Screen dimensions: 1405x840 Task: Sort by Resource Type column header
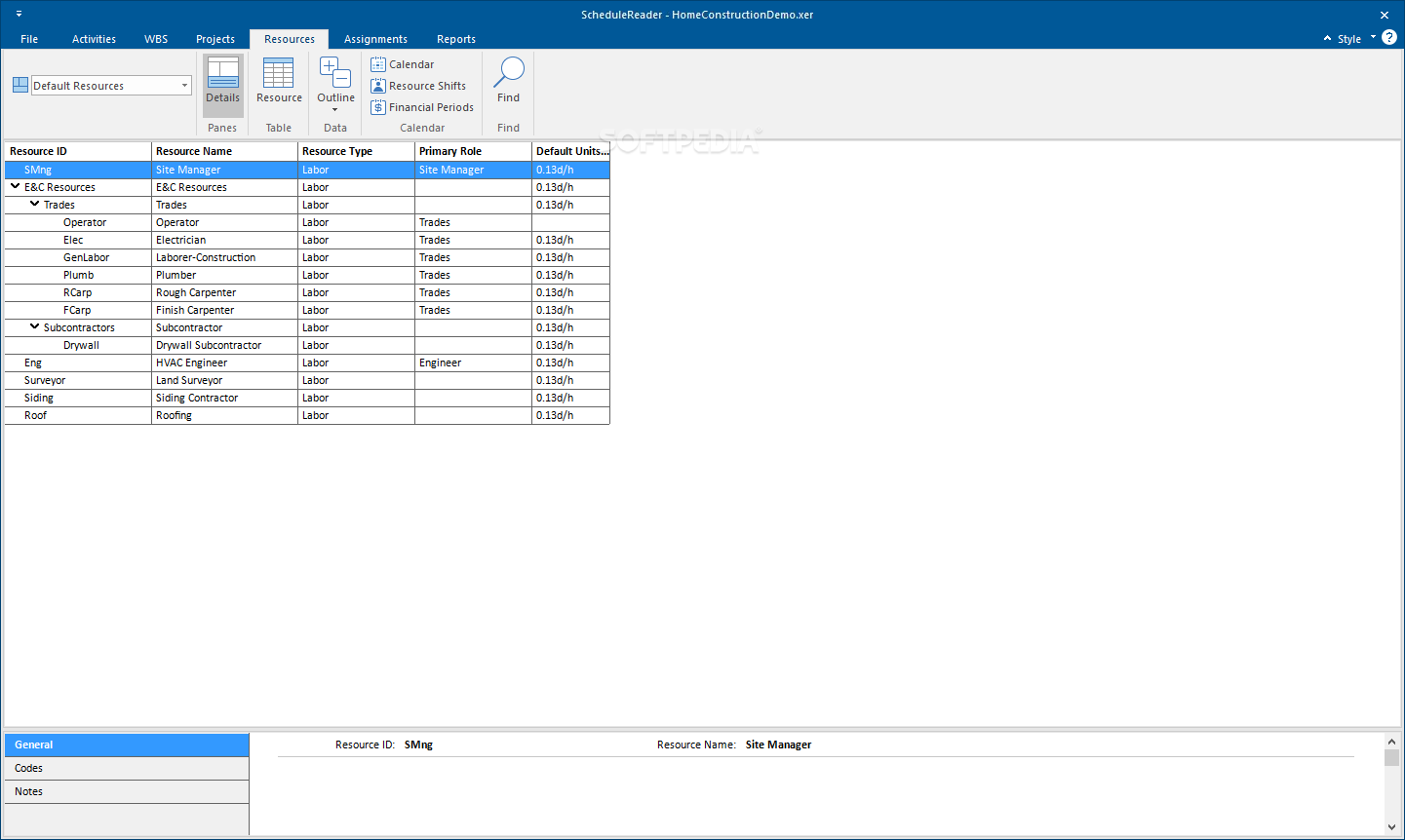coord(356,151)
